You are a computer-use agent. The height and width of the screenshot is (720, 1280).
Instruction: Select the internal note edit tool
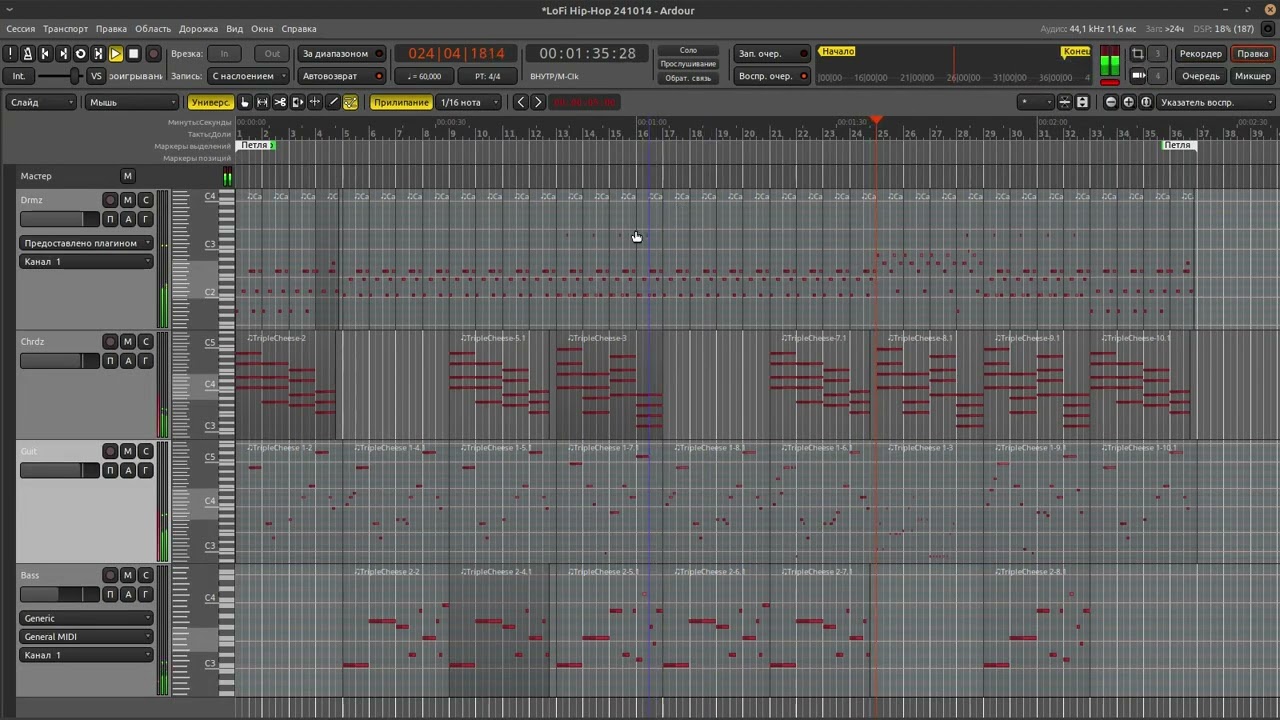351,102
